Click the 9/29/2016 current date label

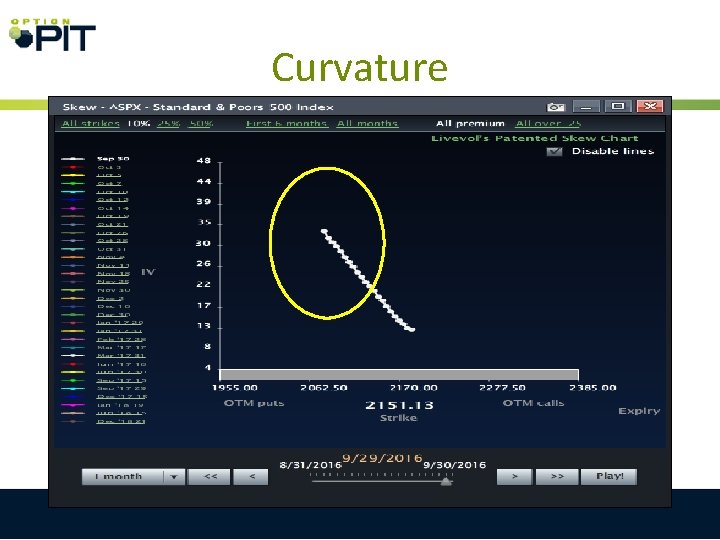[382, 458]
